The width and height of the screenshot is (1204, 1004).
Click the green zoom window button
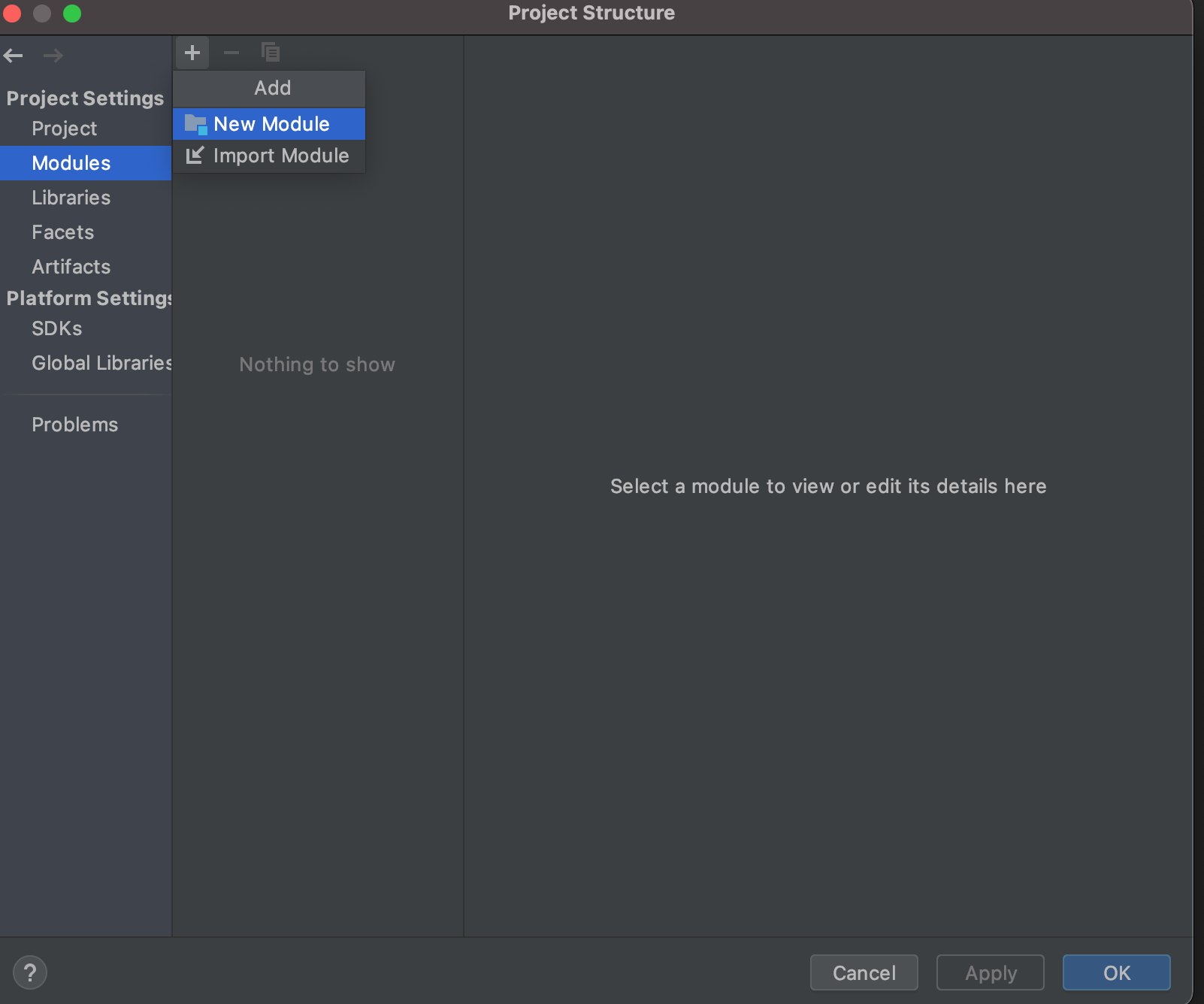tap(72, 14)
